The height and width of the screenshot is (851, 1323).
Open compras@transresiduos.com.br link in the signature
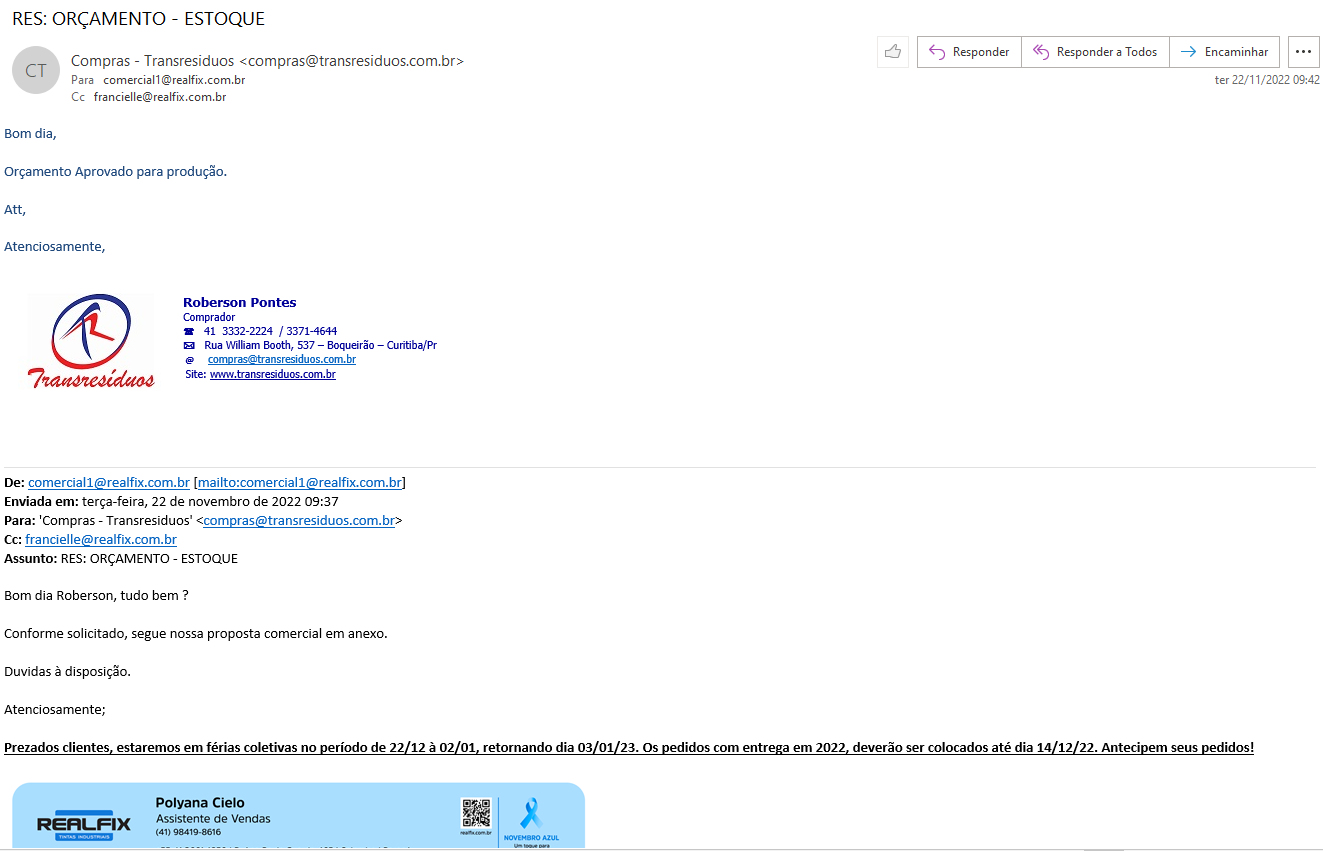(281, 359)
